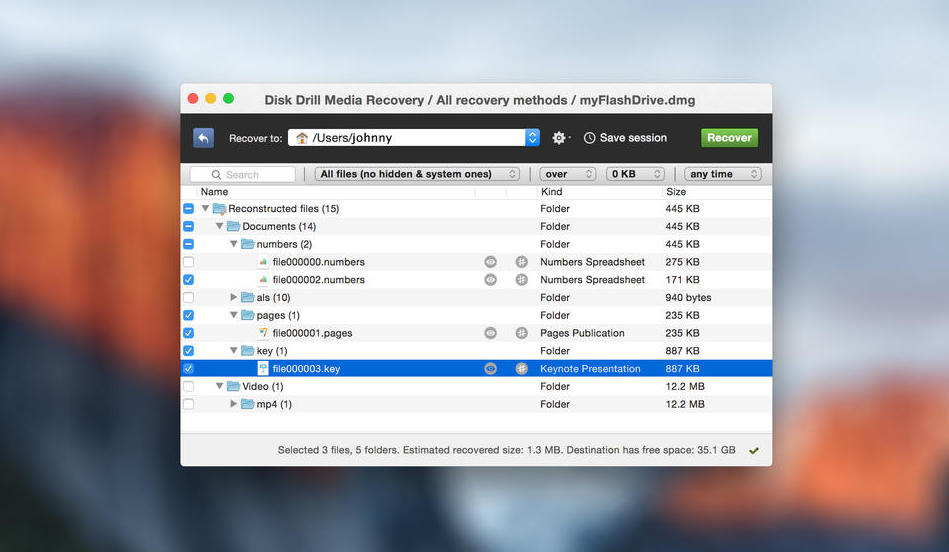This screenshot has height=552, width=949.
Task: Click the Video folder icon
Action: pos(234,386)
